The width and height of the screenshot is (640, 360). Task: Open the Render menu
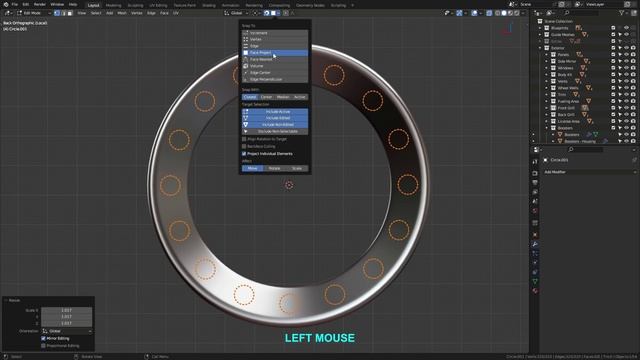coord(40,4)
